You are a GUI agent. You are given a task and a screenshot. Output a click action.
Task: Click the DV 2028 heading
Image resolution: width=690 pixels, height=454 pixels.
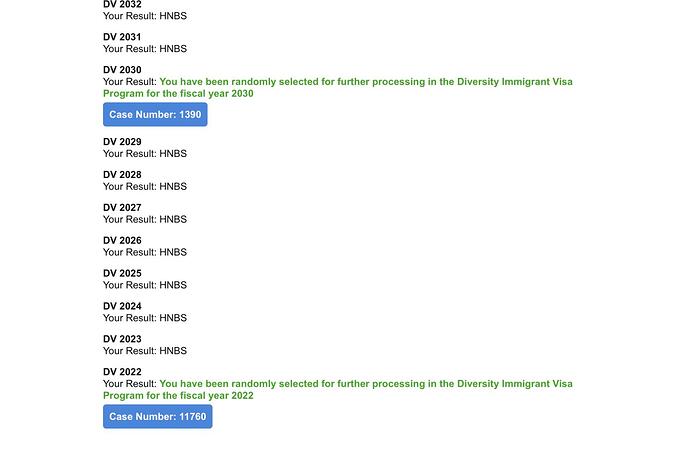pos(122,175)
